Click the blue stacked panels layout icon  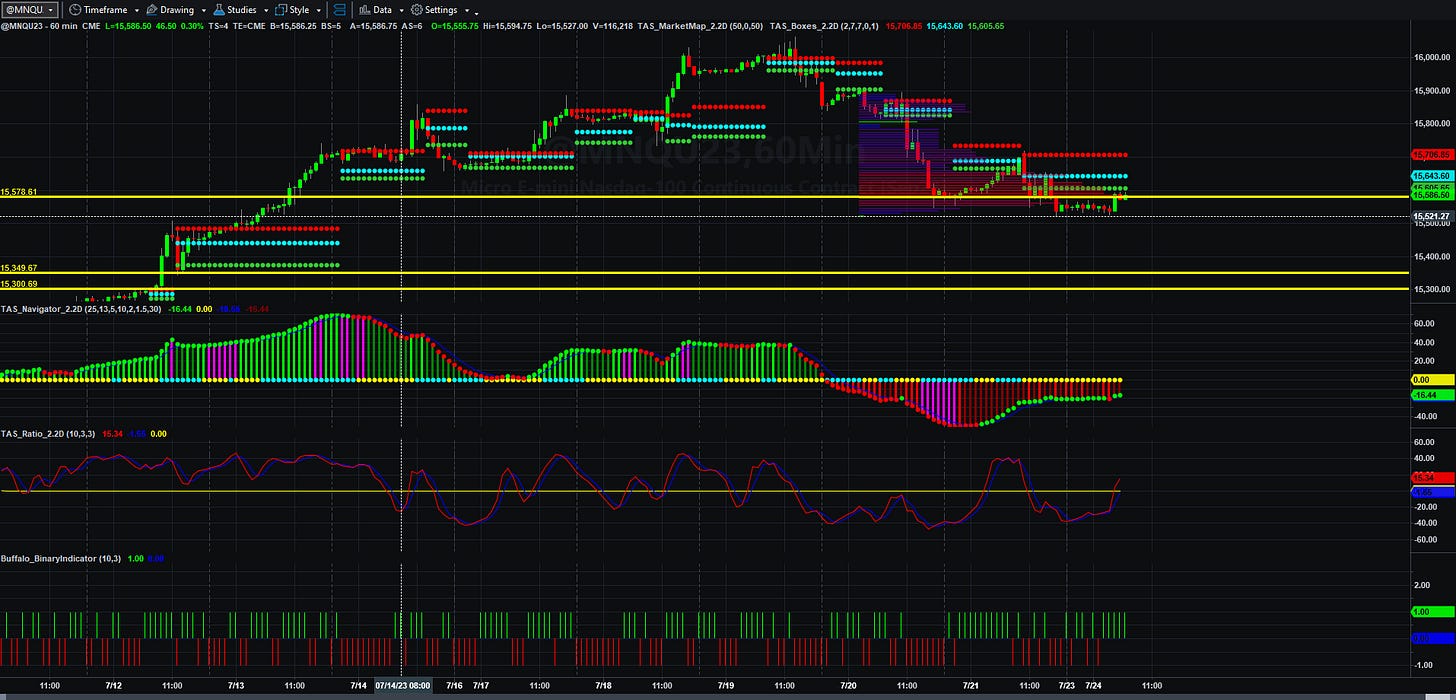click(x=339, y=10)
